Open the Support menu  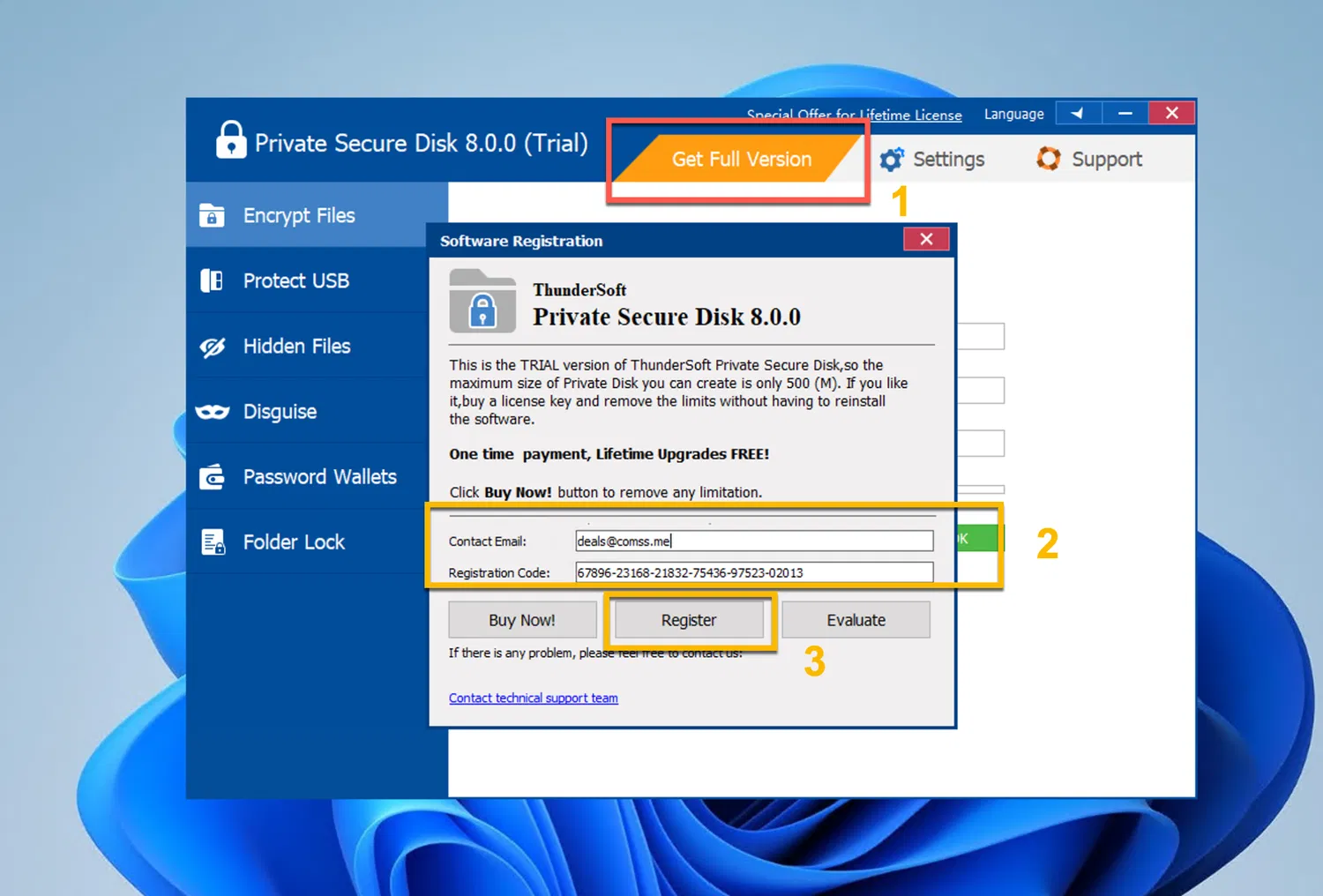pyautogui.click(x=1089, y=160)
